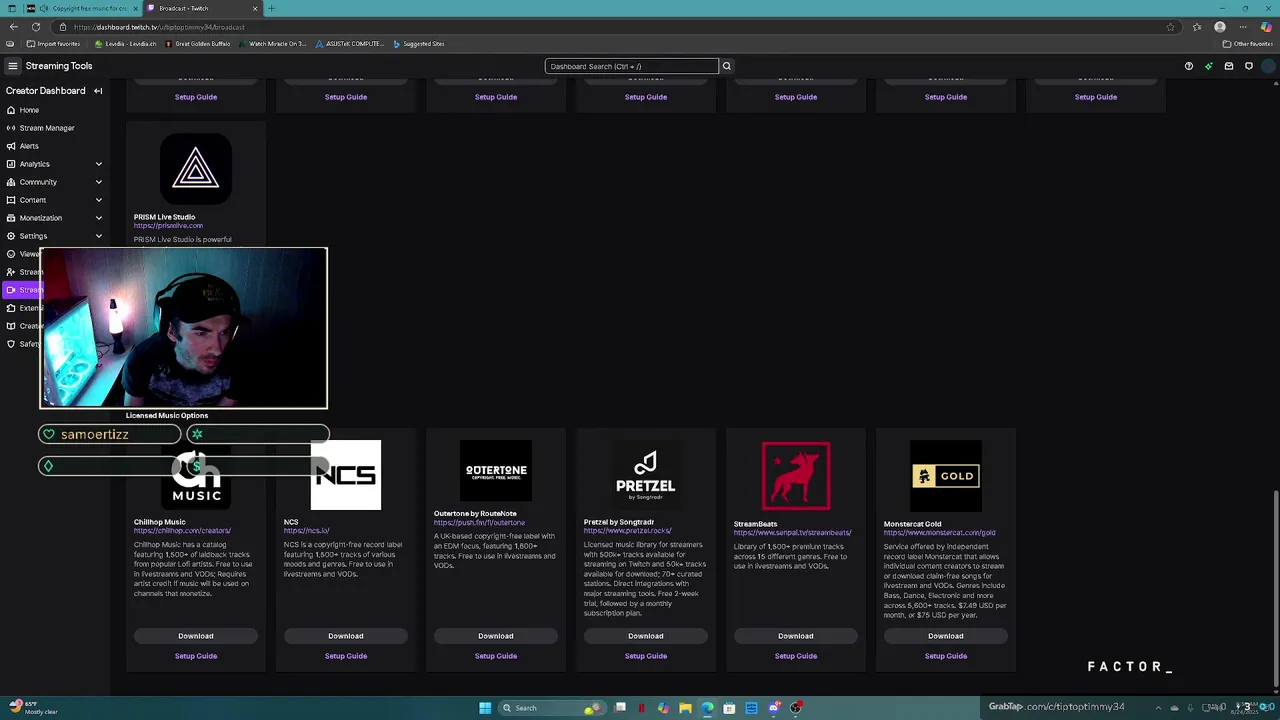Click the Pretzel by Songtradr logo
1280x720 pixels.
(x=646, y=475)
